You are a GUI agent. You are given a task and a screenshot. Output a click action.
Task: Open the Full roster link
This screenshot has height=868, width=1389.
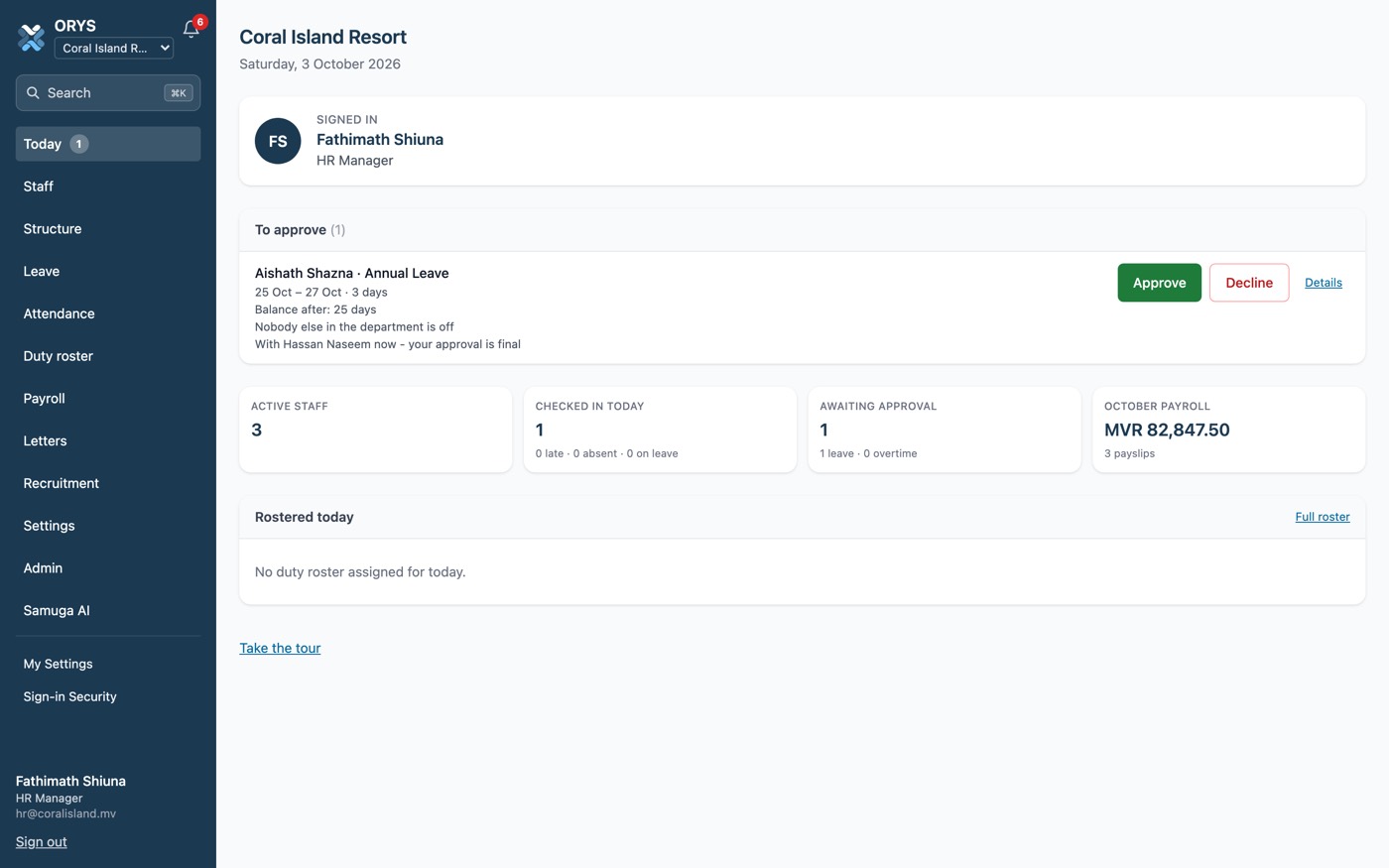pos(1323,517)
